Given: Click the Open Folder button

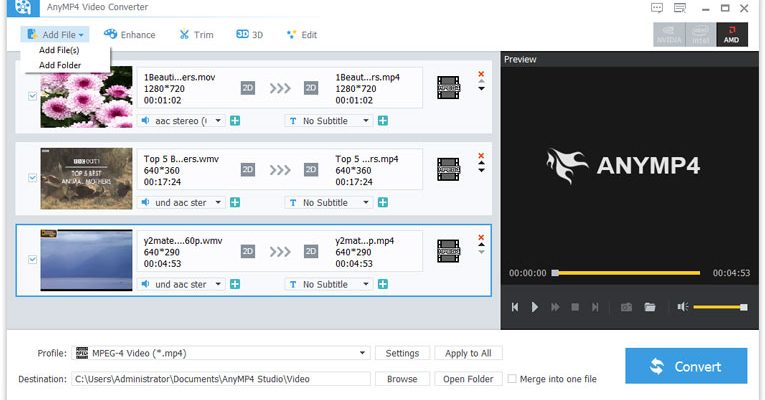Looking at the screenshot, I should click(x=468, y=379).
